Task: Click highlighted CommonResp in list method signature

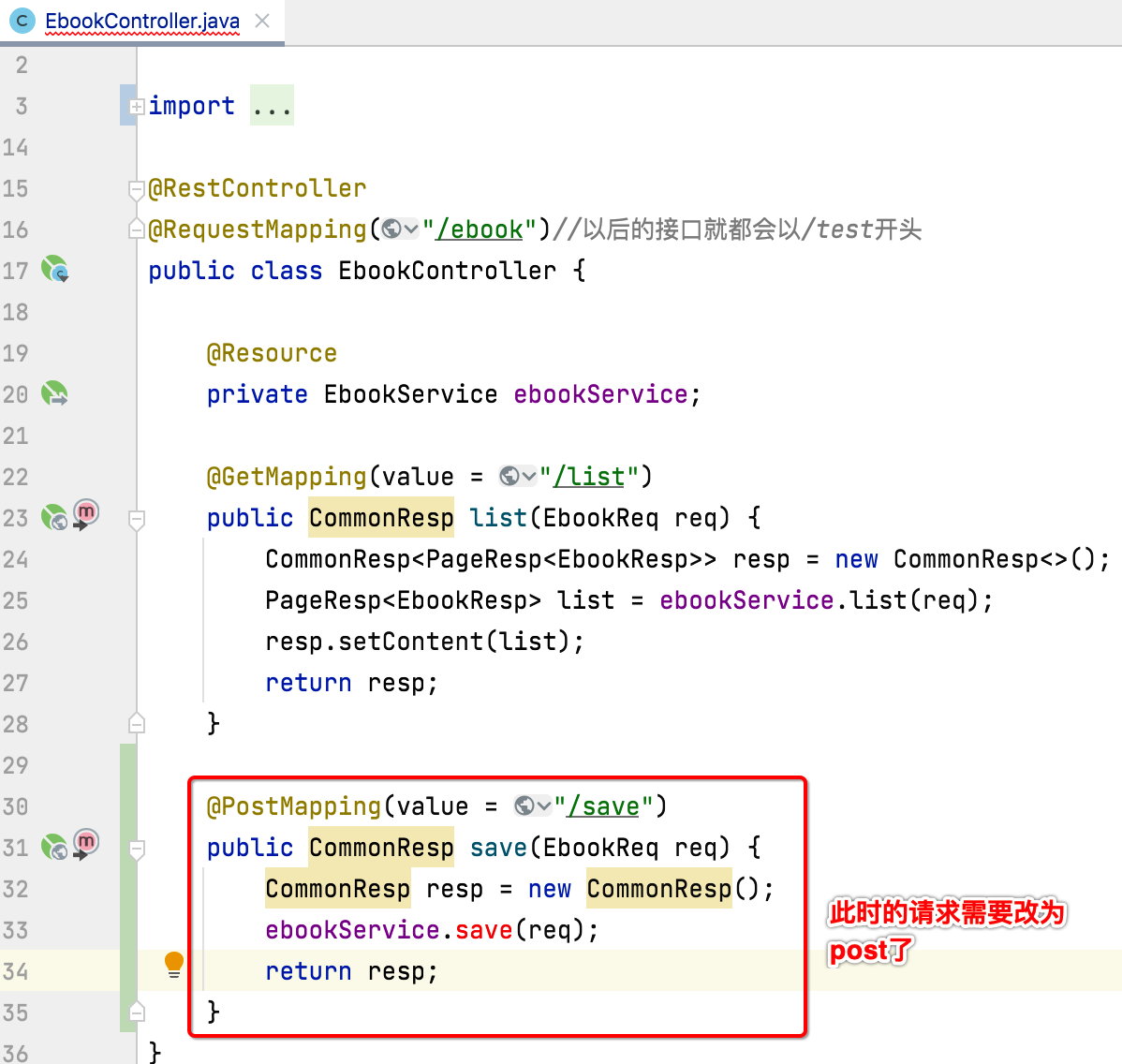Action: [381, 517]
